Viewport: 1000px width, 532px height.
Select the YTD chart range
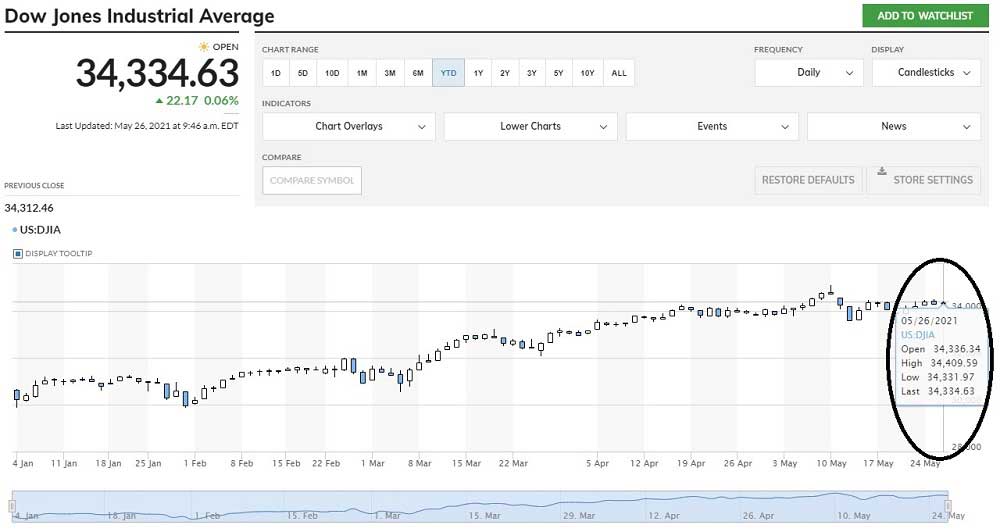448,73
